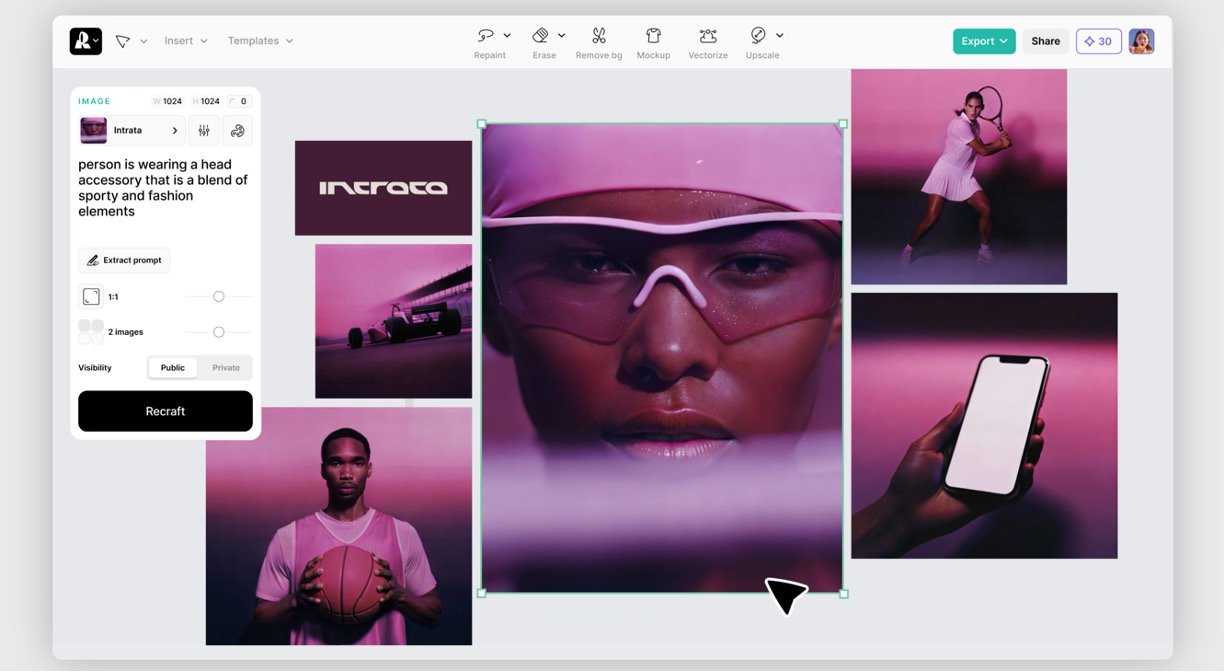This screenshot has height=672, width=1224.
Task: Open the Insert menu
Action: point(186,41)
